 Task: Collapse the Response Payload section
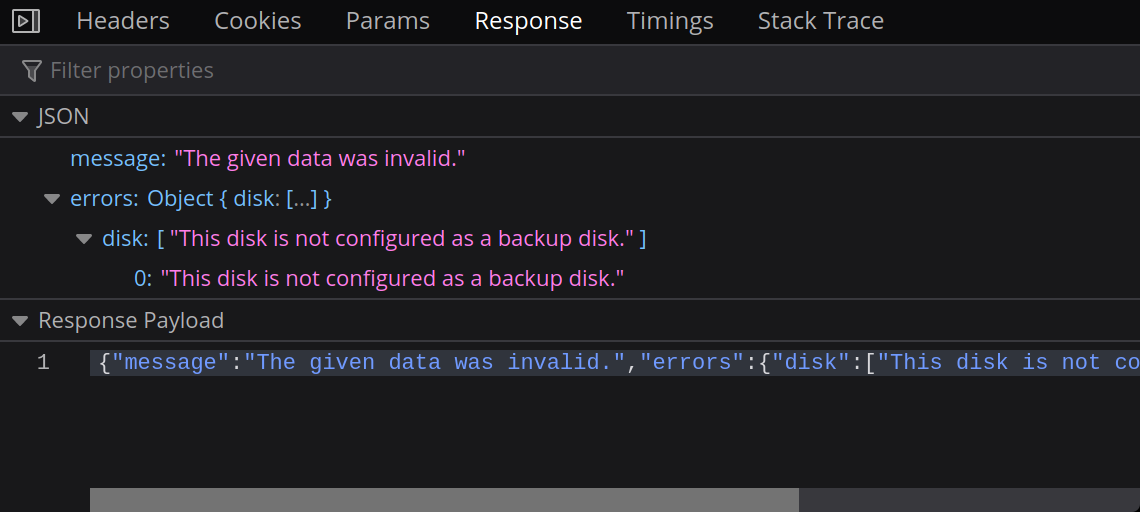(x=19, y=321)
